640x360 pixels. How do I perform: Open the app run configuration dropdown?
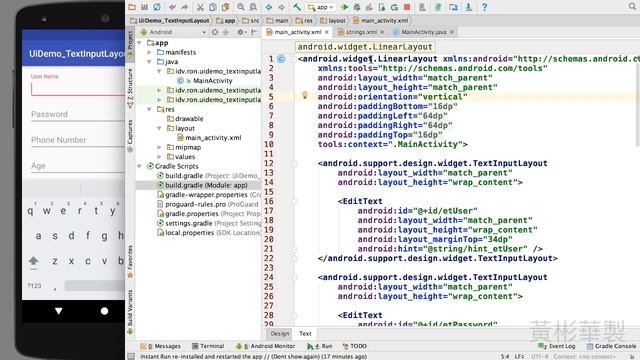coord(321,7)
